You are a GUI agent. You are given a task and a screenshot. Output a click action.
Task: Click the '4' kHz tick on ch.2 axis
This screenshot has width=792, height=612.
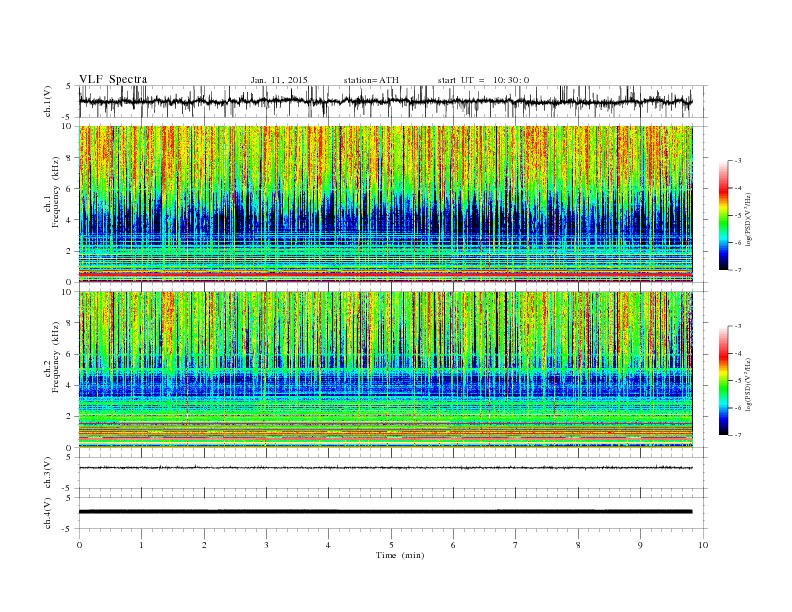pyautogui.click(x=69, y=385)
